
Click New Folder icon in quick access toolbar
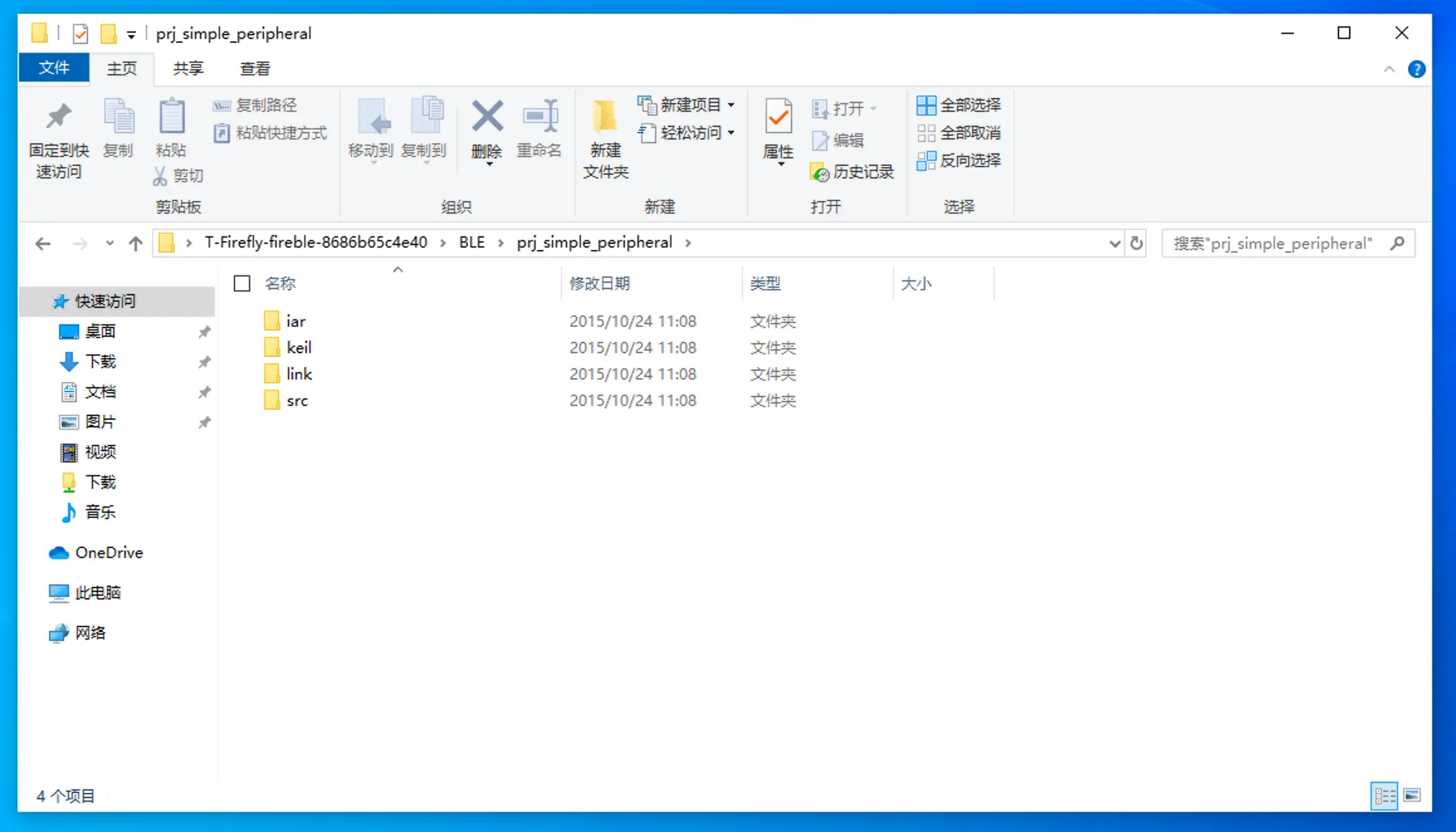point(109,34)
